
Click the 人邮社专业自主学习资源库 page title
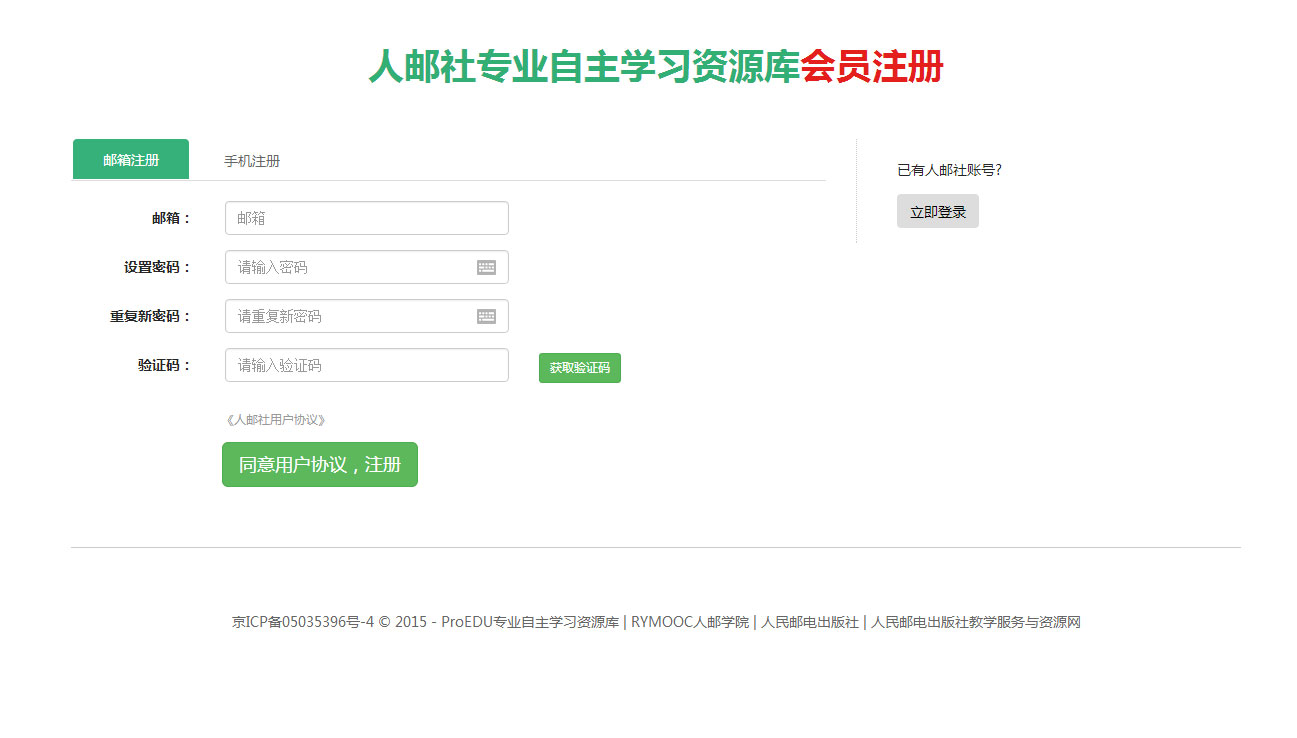pos(584,67)
